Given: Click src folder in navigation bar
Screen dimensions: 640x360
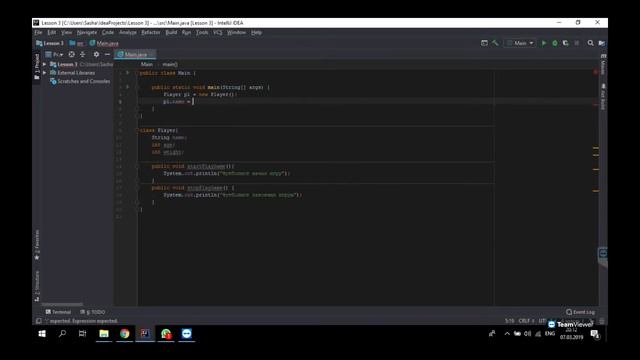Looking at the screenshot, I should coord(77,43).
